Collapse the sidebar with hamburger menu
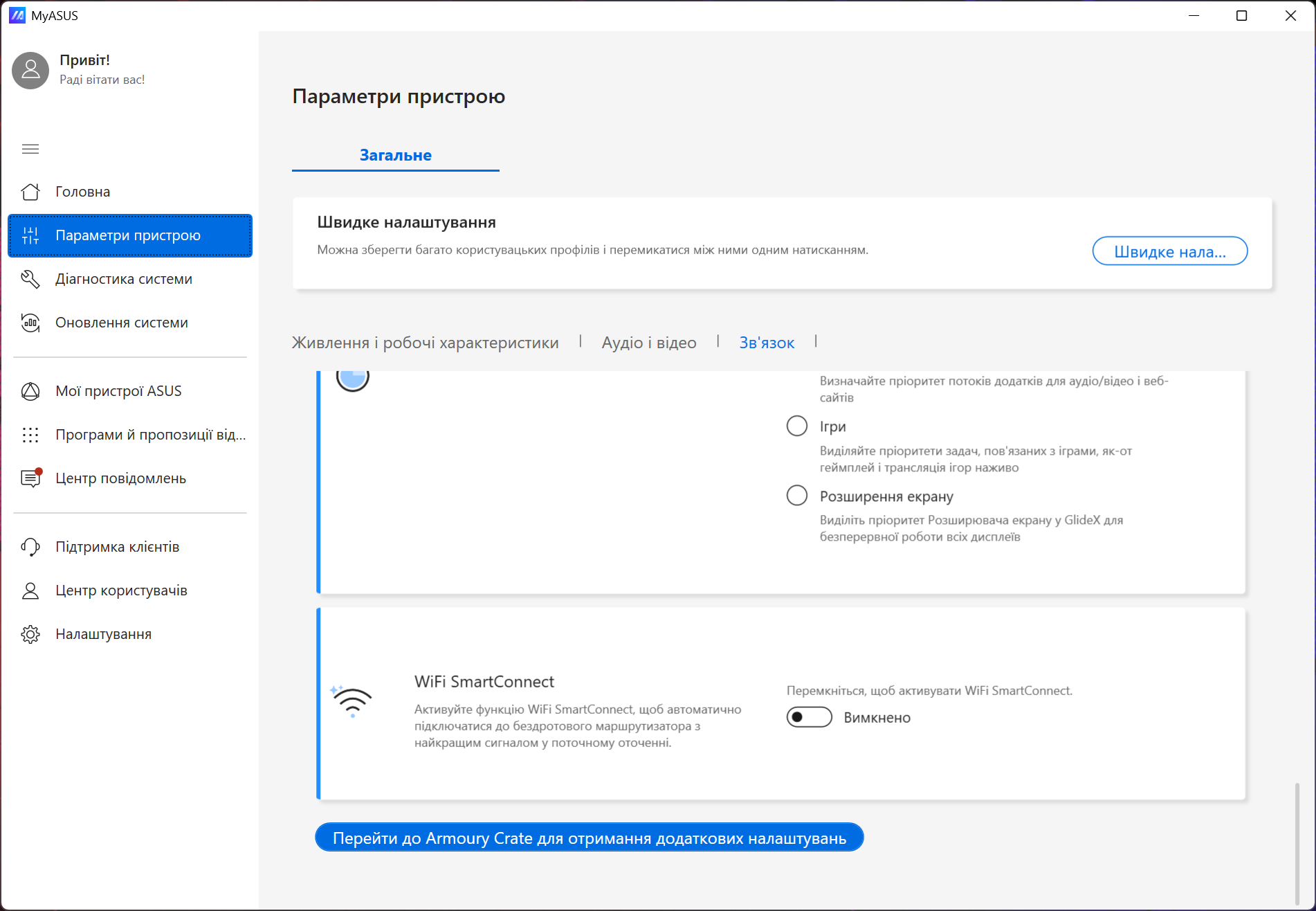1316x911 pixels. pos(30,149)
